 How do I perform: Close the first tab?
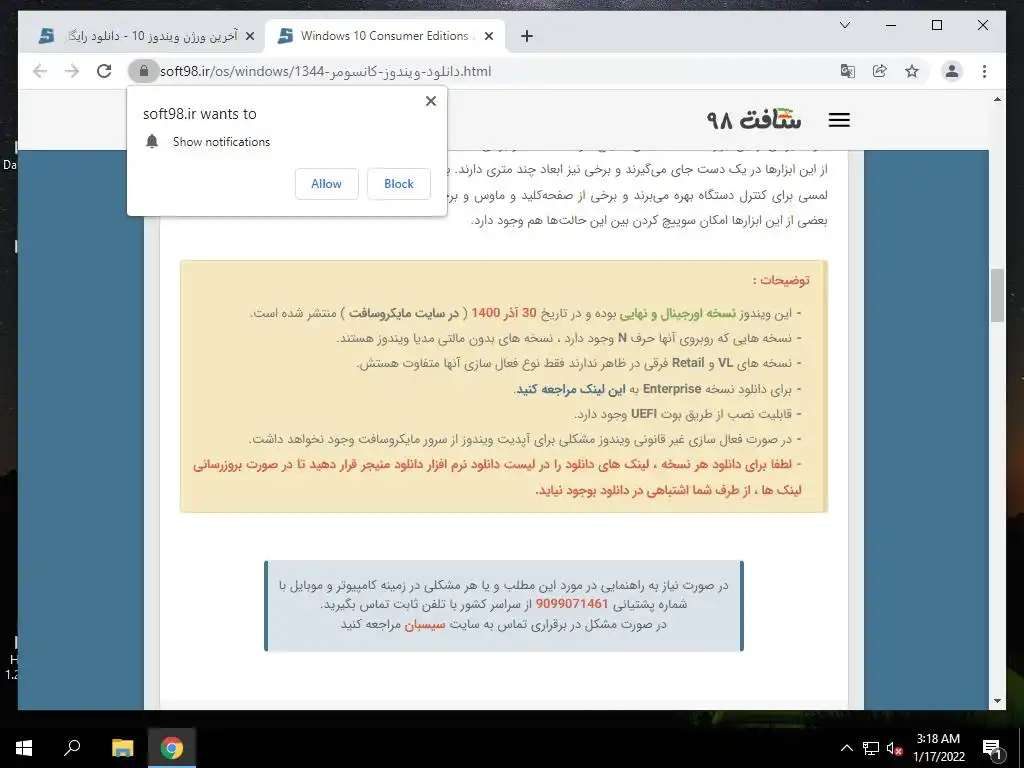249,37
